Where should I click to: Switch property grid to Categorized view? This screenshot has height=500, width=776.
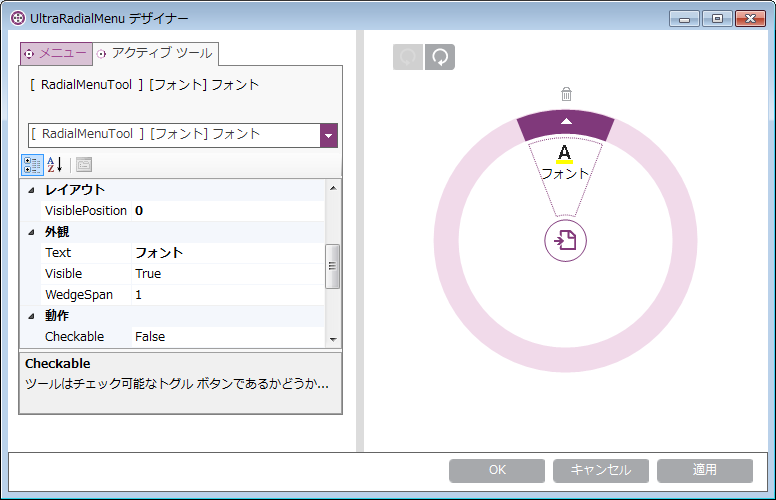[x=32, y=165]
